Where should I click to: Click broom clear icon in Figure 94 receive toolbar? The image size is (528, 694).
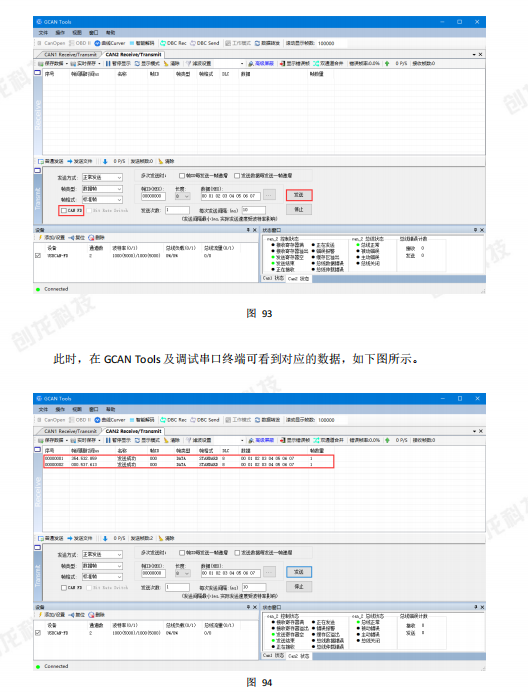pyautogui.click(x=166, y=440)
